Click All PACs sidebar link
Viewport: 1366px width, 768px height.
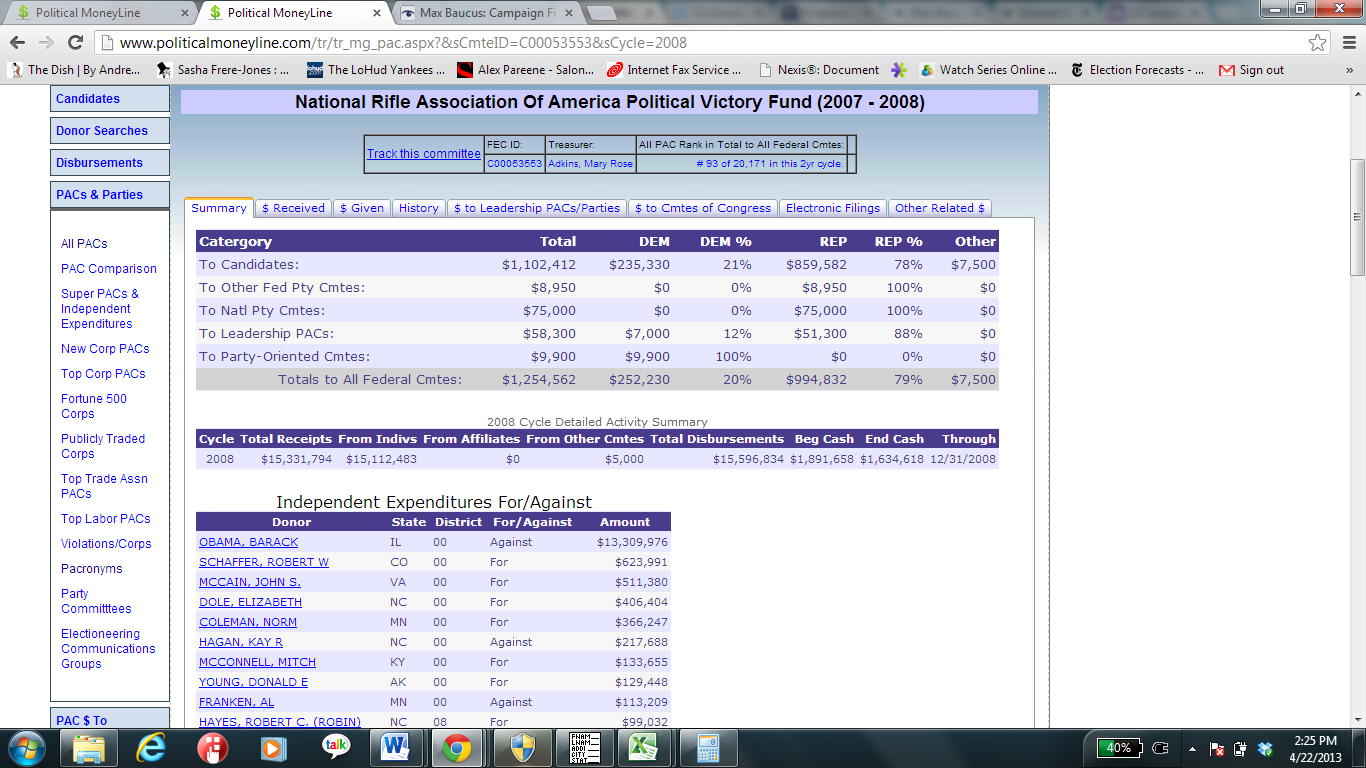(x=84, y=244)
